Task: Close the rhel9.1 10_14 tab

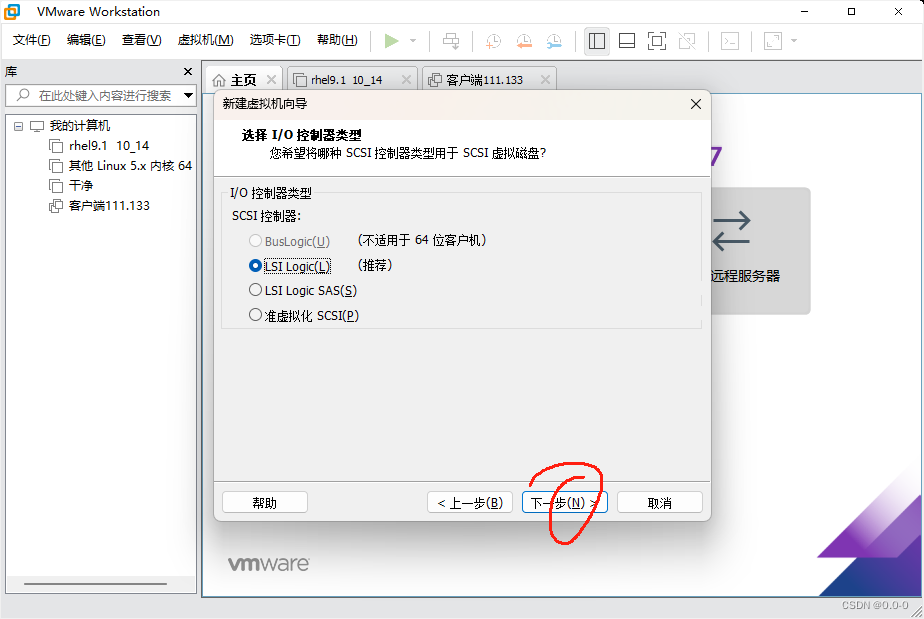Action: 406,80
